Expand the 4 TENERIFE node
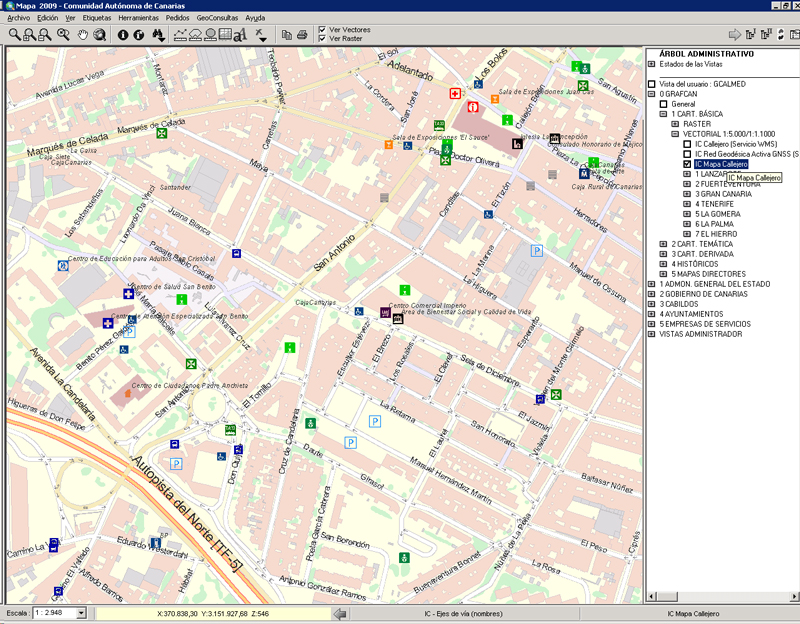The height and width of the screenshot is (624, 800). [687, 204]
